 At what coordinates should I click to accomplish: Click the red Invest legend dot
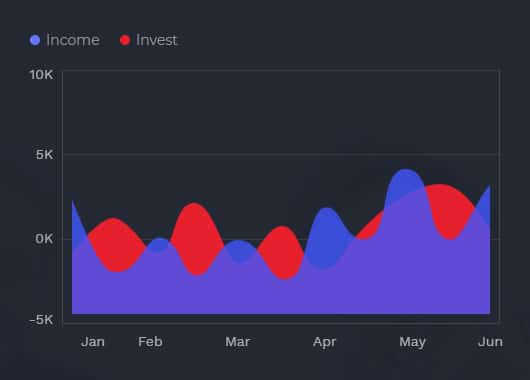[x=125, y=40]
